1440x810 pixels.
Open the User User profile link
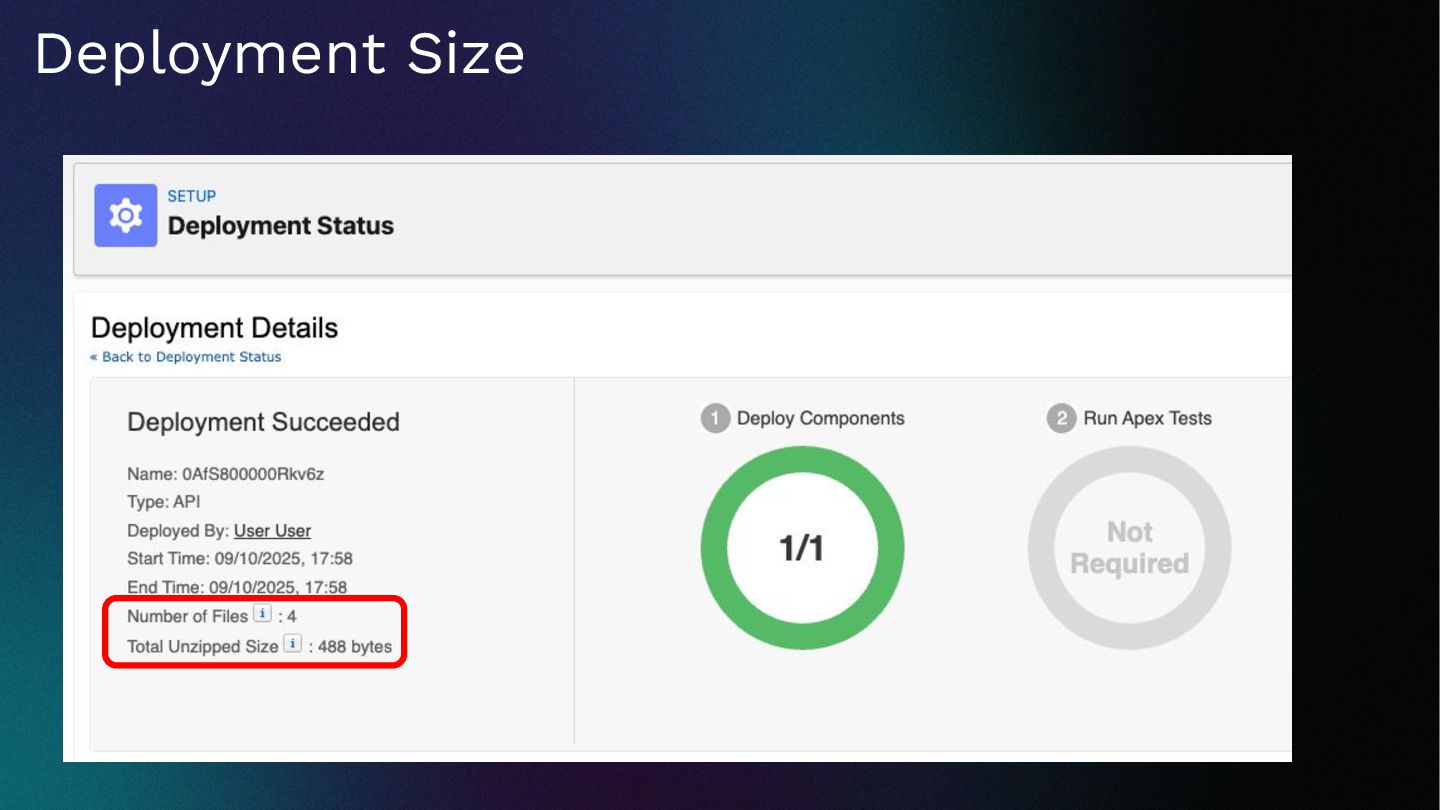pos(272,531)
